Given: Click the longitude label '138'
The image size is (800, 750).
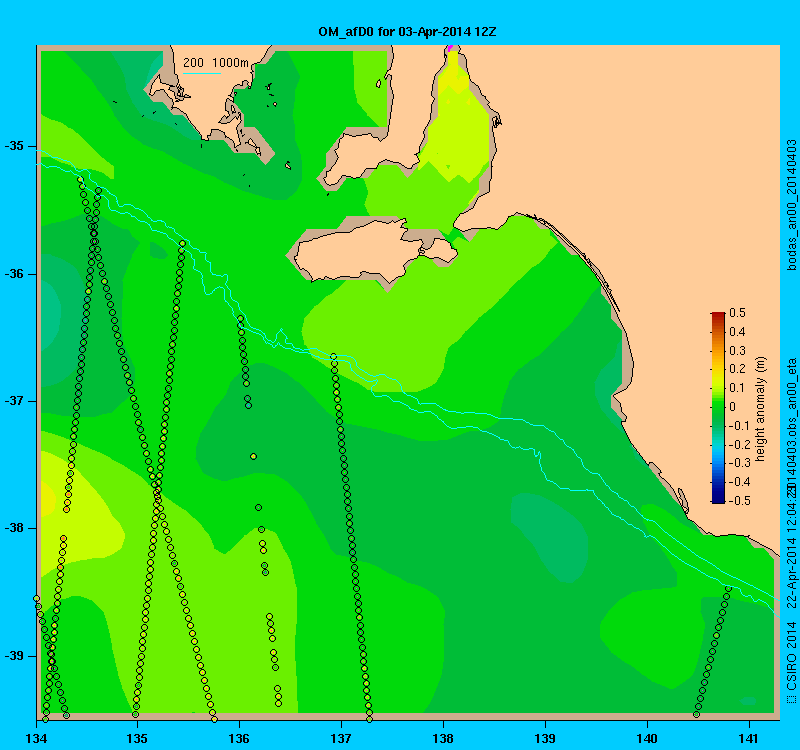Looking at the screenshot, I should [x=443, y=737].
